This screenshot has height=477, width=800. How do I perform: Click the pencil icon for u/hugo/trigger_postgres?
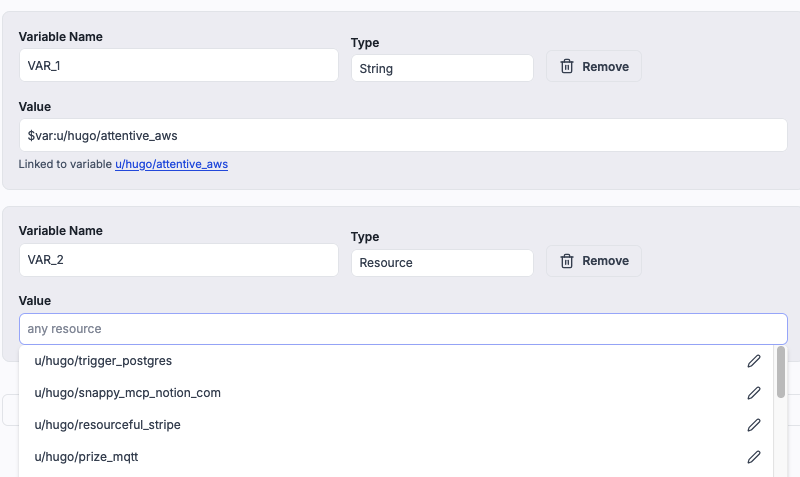click(754, 361)
